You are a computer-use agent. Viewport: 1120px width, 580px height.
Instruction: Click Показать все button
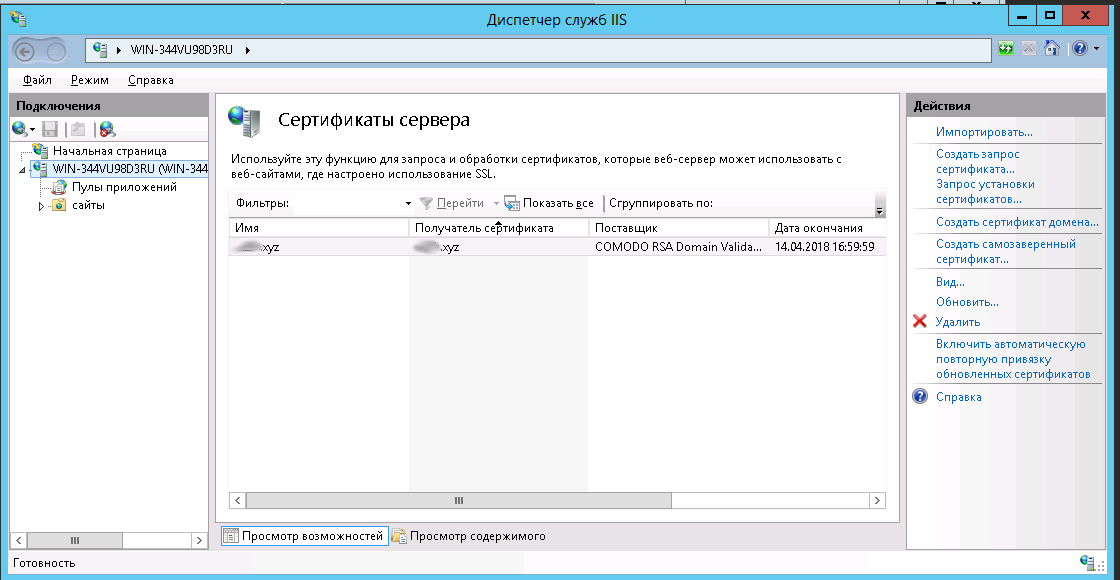click(x=549, y=204)
